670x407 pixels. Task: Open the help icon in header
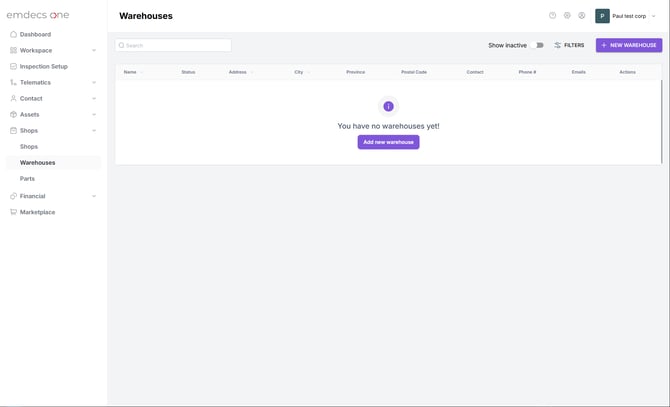(552, 15)
